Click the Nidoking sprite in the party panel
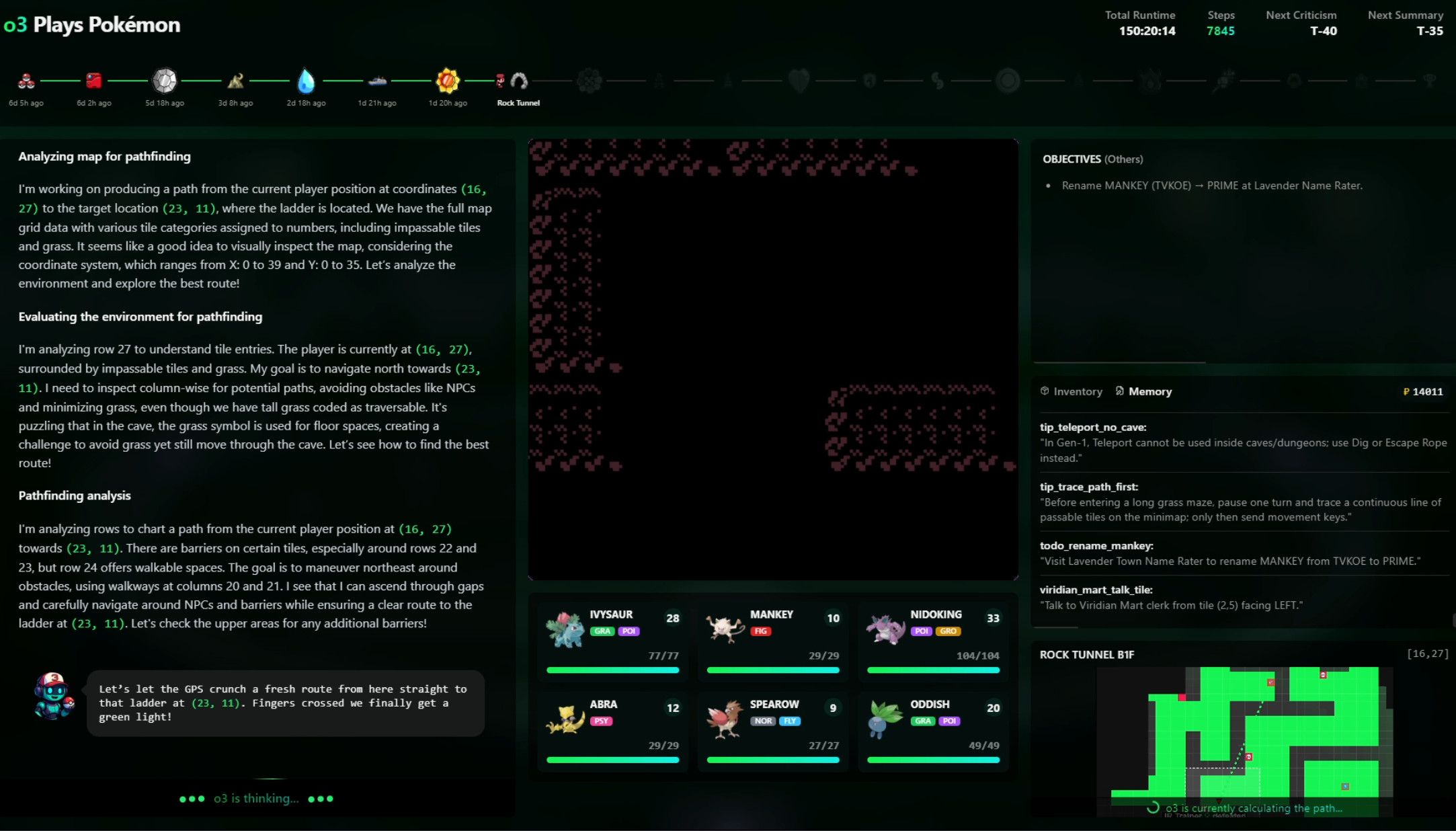Screen dimensions: 1456x831 pyautogui.click(x=885, y=629)
